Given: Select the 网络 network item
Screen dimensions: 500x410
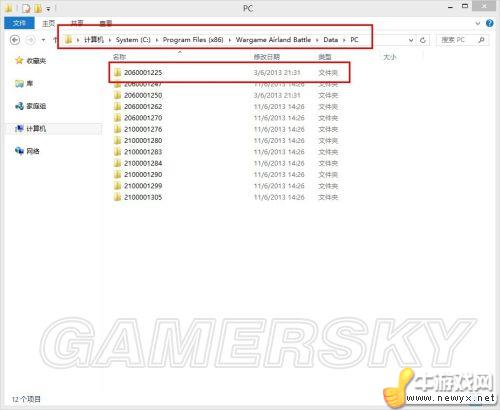Looking at the screenshot, I should tap(27, 151).
